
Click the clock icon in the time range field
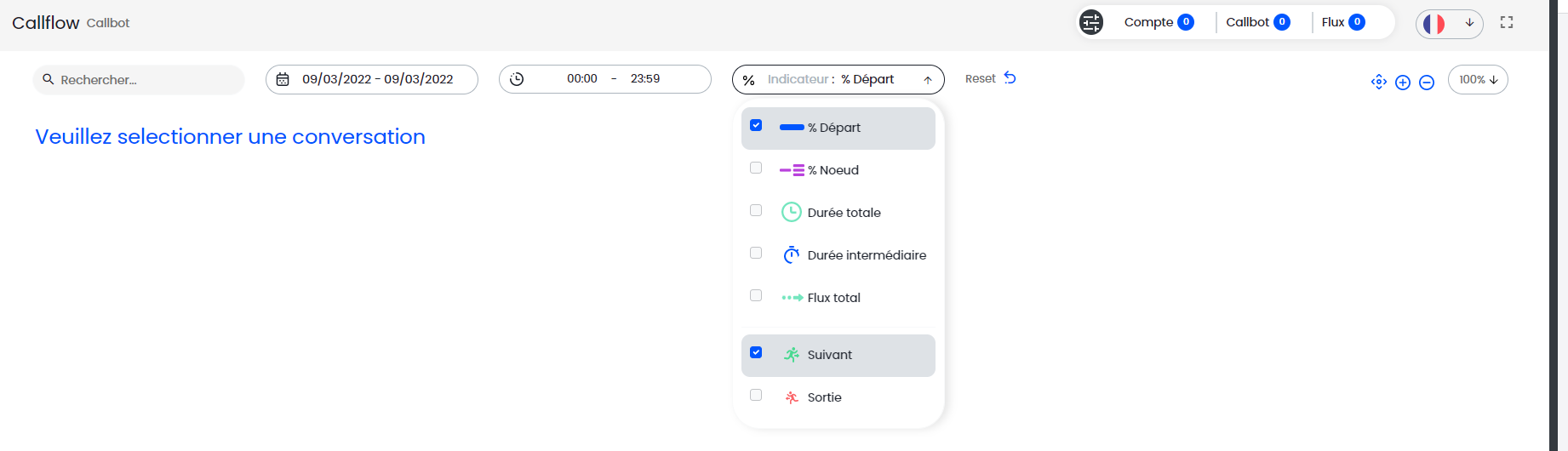pos(517,79)
